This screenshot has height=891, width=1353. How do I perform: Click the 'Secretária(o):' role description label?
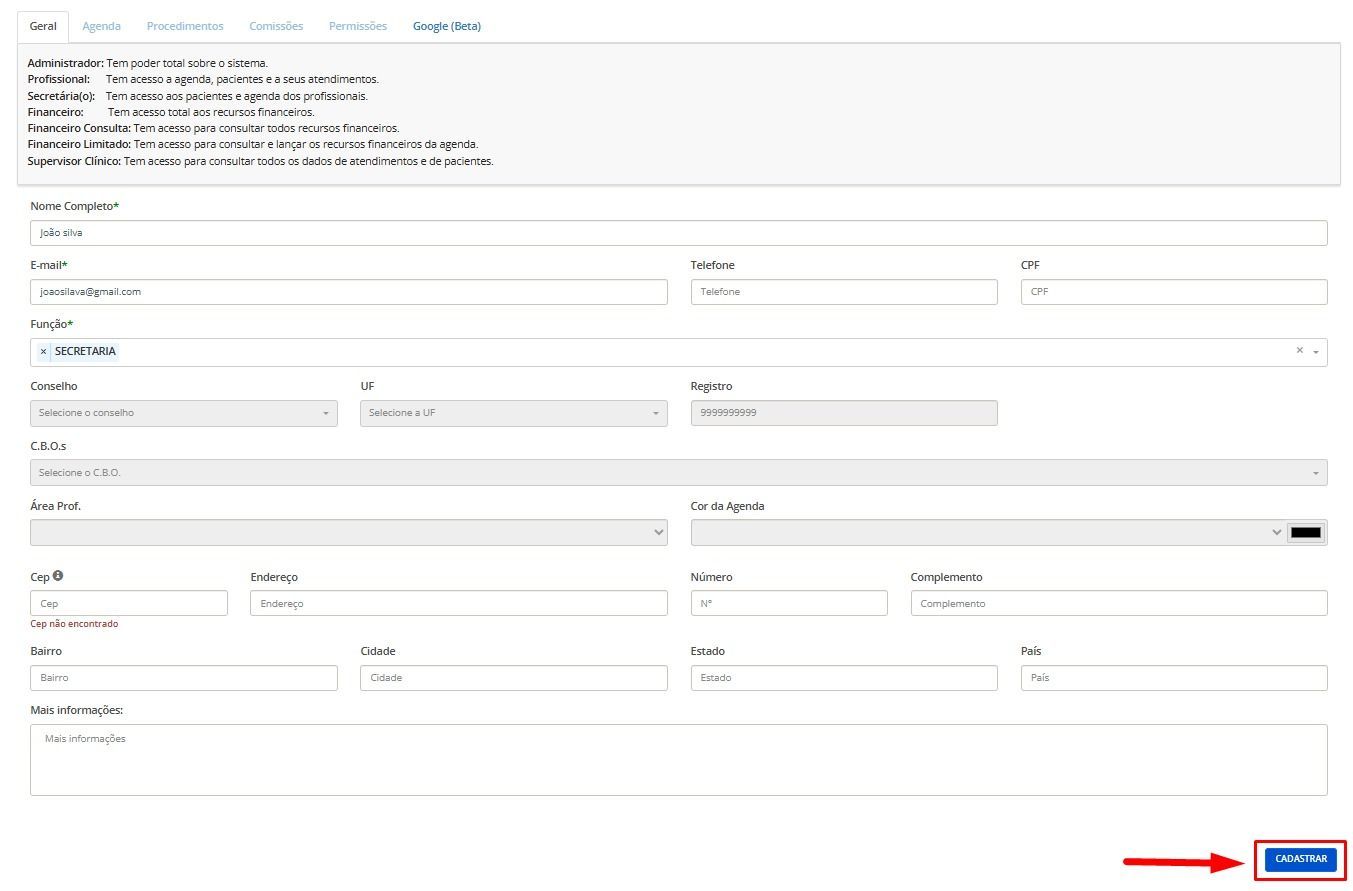pos(62,96)
